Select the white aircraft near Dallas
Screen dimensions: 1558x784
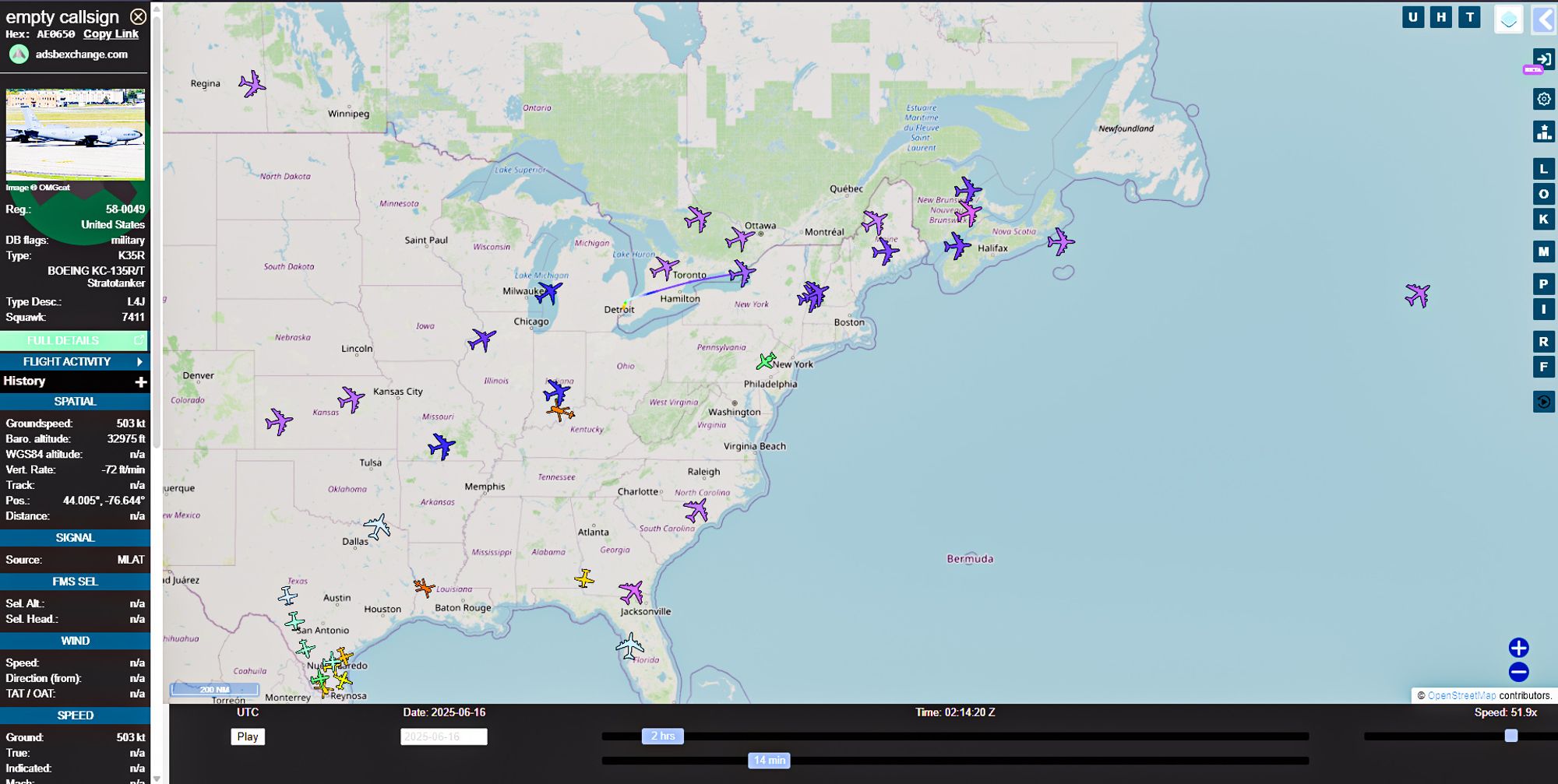point(377,527)
